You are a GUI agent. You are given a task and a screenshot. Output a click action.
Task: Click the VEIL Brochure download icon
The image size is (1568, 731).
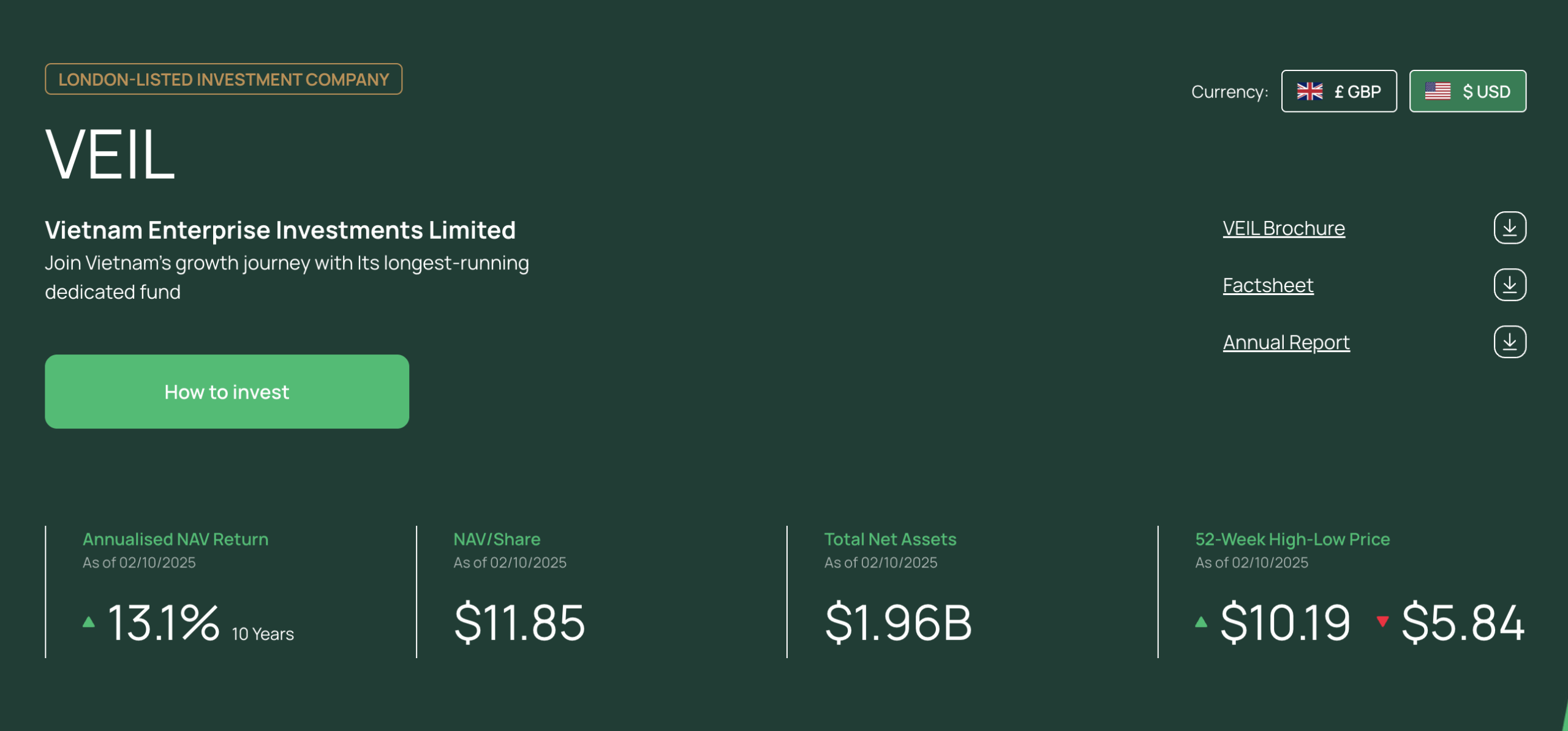pyautogui.click(x=1509, y=228)
